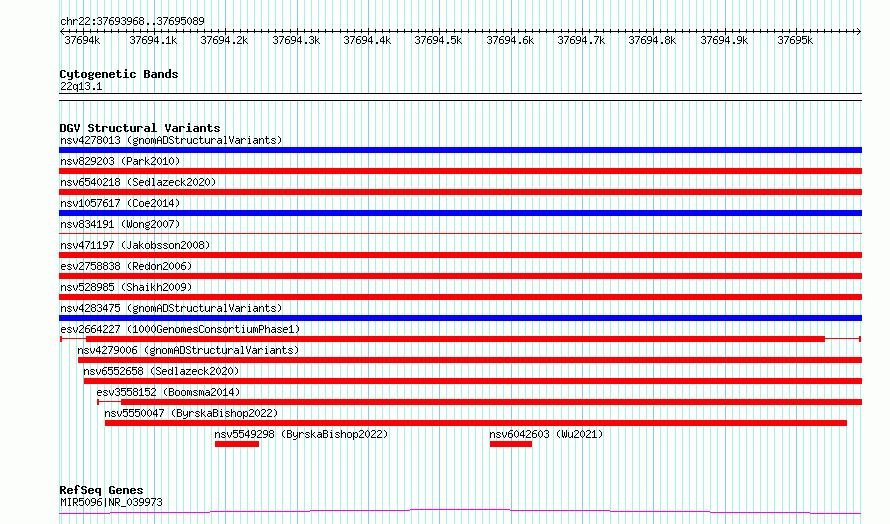
Task: Open nsv4283475 gnomAD variant label
Action: [x=171, y=308]
